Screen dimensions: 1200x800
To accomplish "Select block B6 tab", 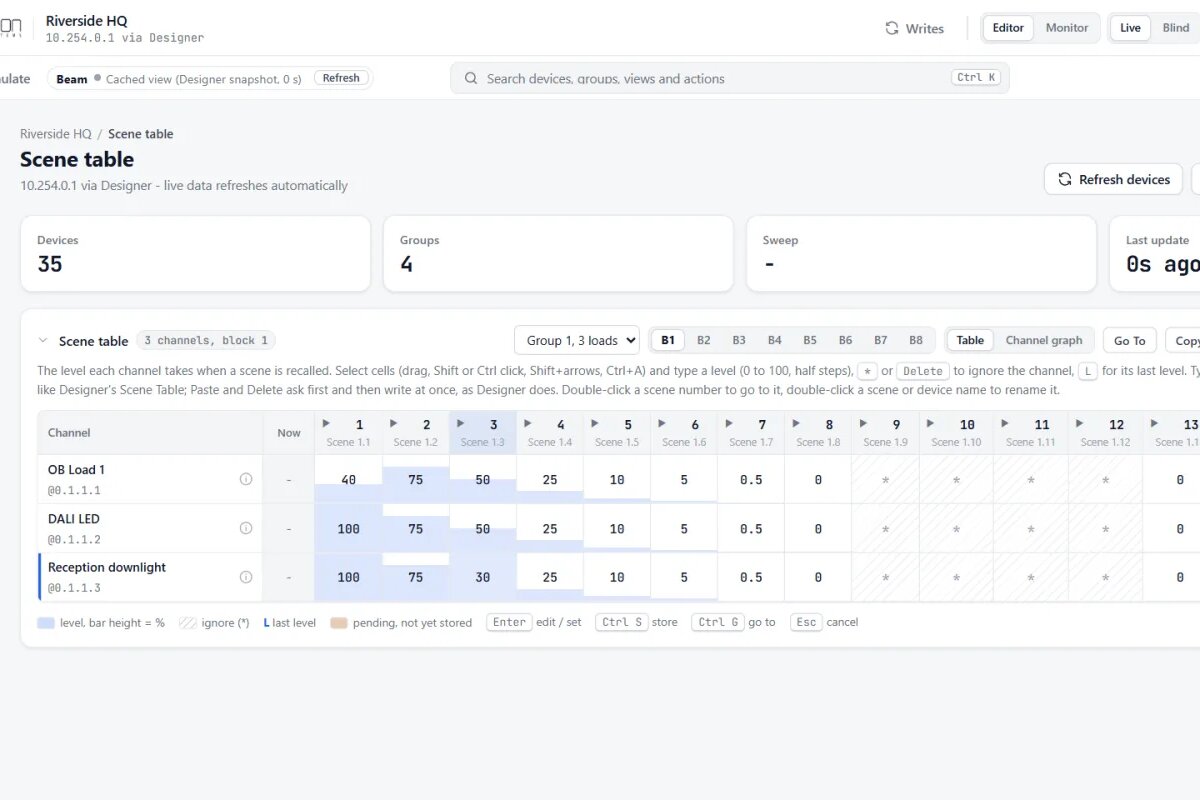I will pyautogui.click(x=846, y=340).
